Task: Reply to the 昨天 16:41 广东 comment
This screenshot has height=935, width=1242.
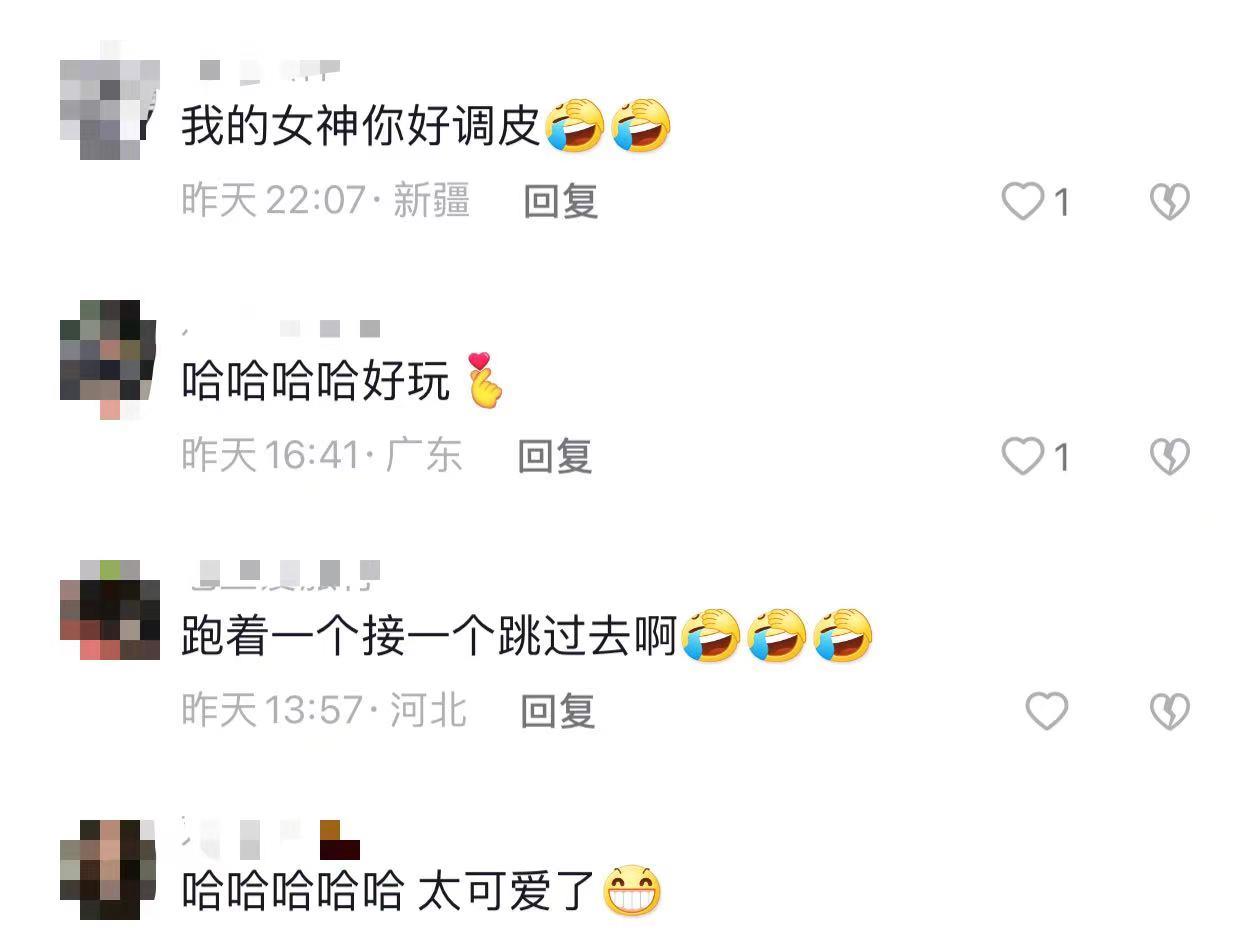Action: [555, 457]
